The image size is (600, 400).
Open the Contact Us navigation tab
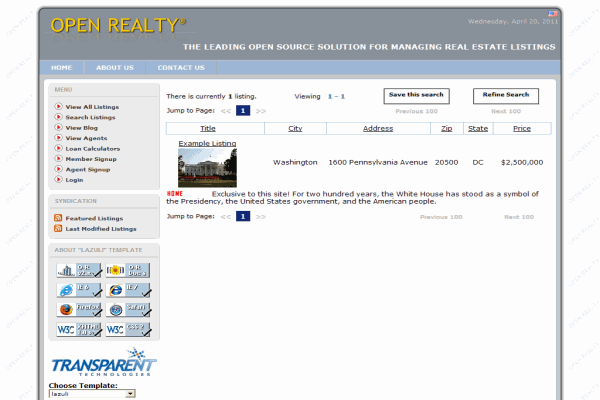click(x=181, y=67)
